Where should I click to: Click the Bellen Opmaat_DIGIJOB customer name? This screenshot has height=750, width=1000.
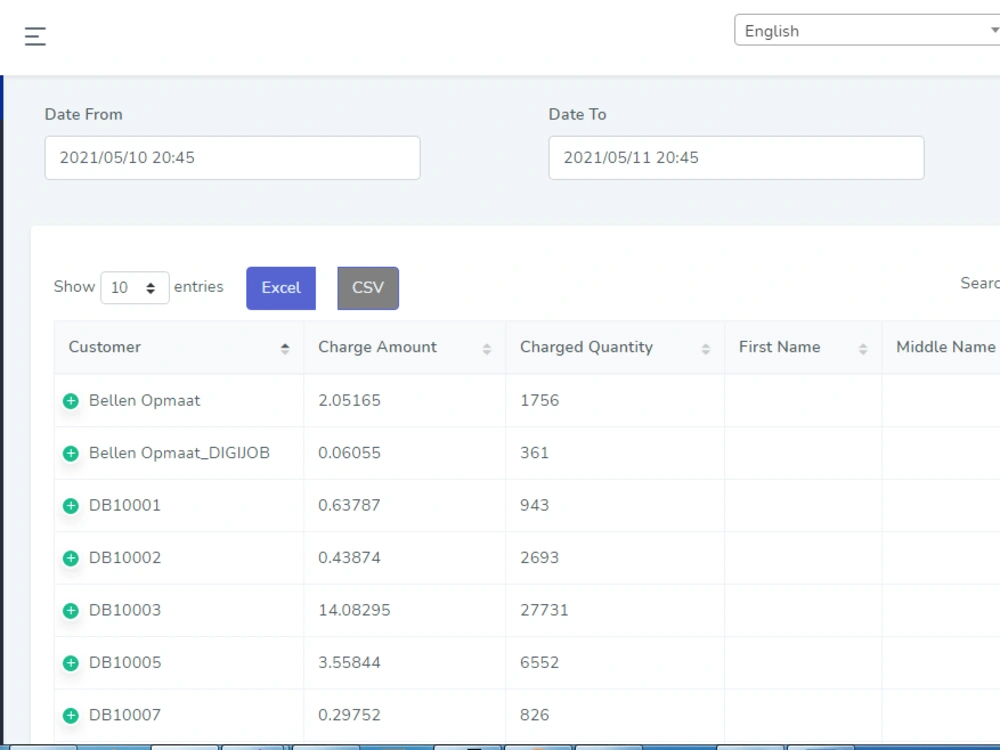coord(179,453)
